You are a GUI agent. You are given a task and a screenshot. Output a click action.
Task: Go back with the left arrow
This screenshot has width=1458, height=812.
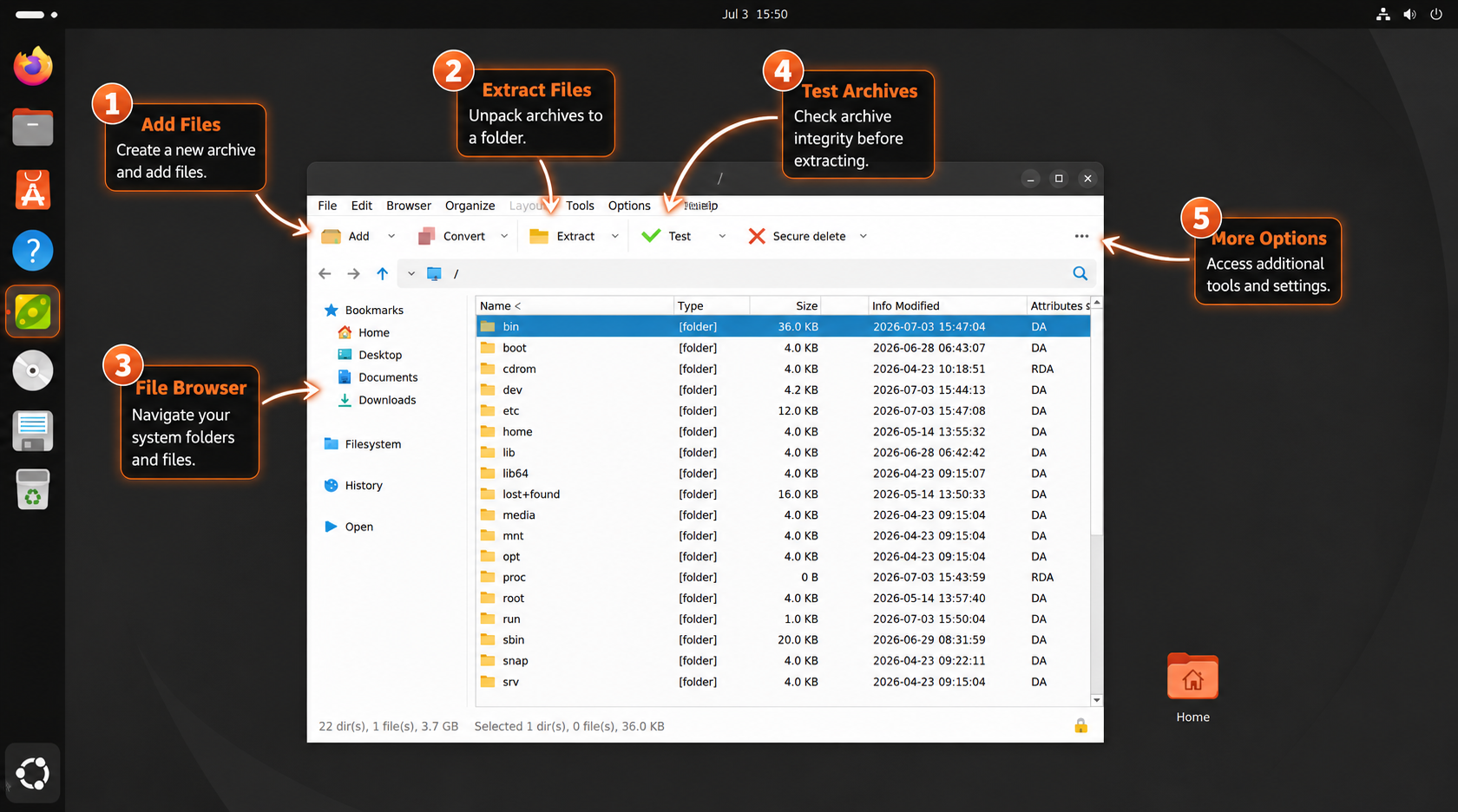(325, 273)
